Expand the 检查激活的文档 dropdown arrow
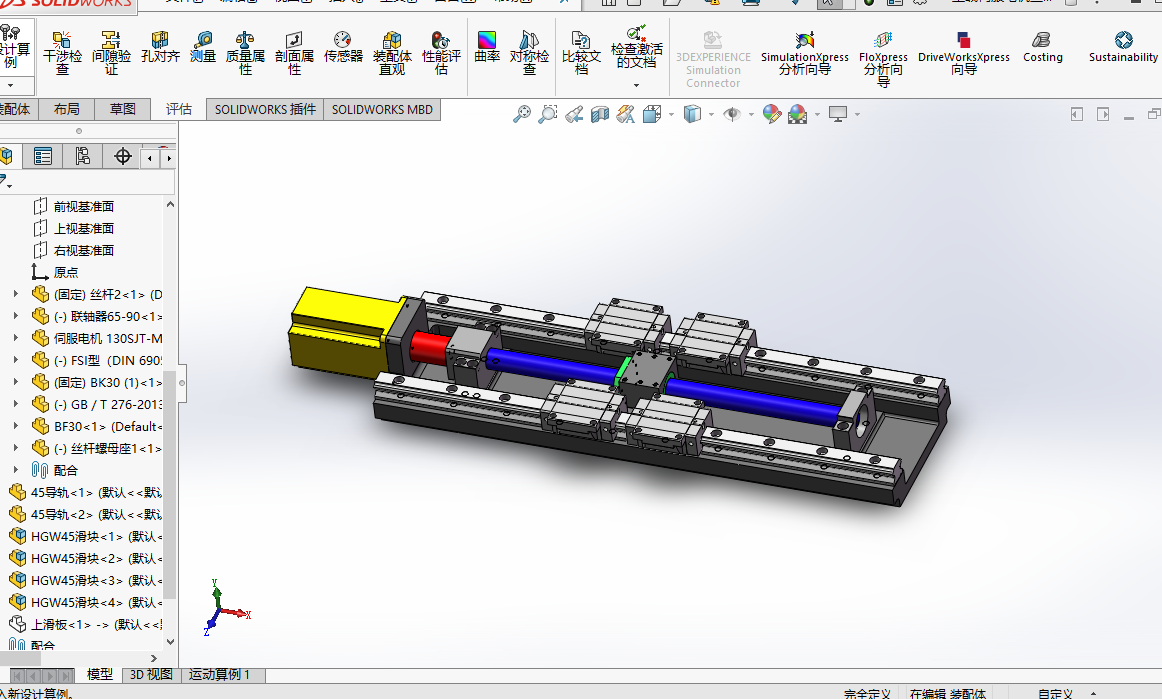The height and width of the screenshot is (699, 1162). point(637,85)
